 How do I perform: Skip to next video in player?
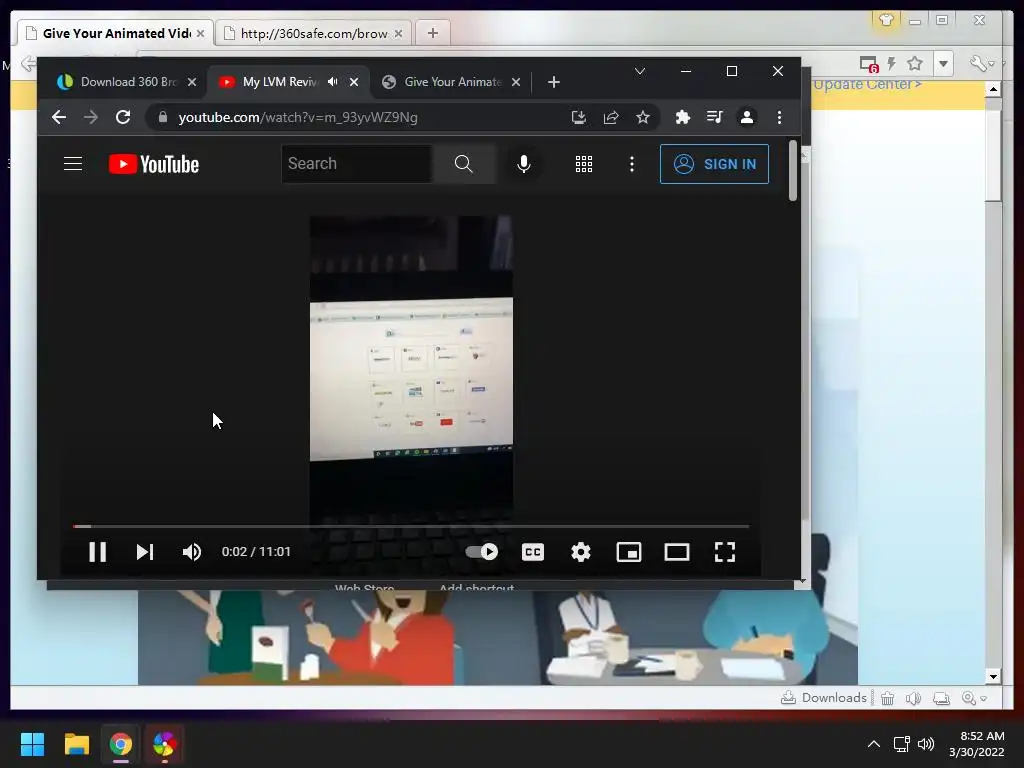[x=144, y=552]
